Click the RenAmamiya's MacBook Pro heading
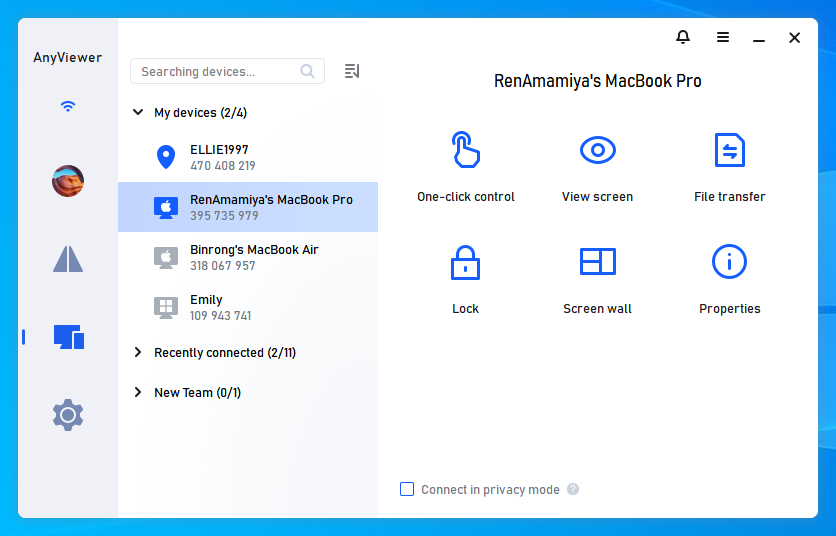Screen dimensions: 836x536 pyautogui.click(x=598, y=81)
